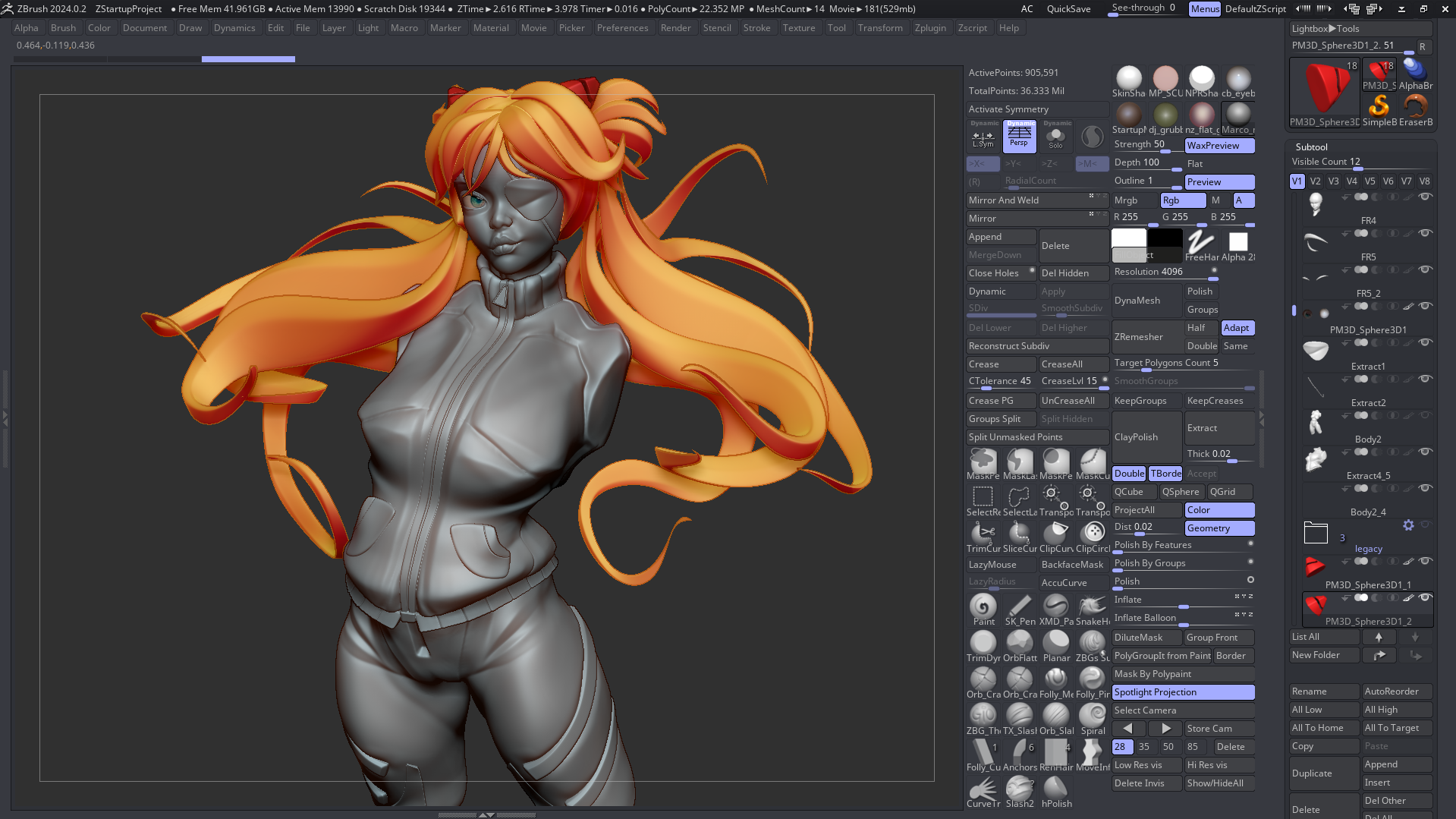The image size is (1456, 819).
Task: Select the ClipCircle brush
Action: [1092, 533]
